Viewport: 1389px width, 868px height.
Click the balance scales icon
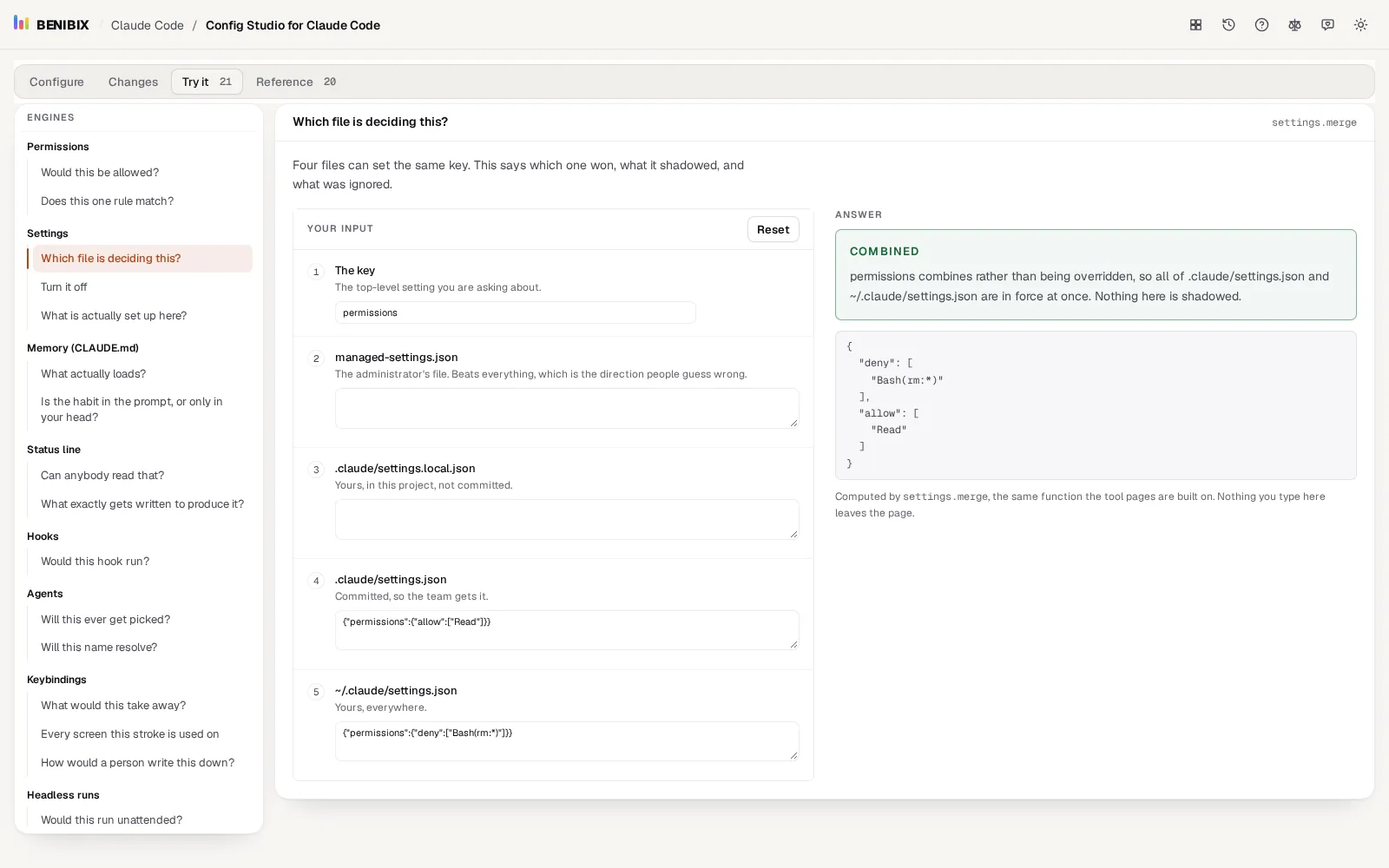tap(1294, 25)
